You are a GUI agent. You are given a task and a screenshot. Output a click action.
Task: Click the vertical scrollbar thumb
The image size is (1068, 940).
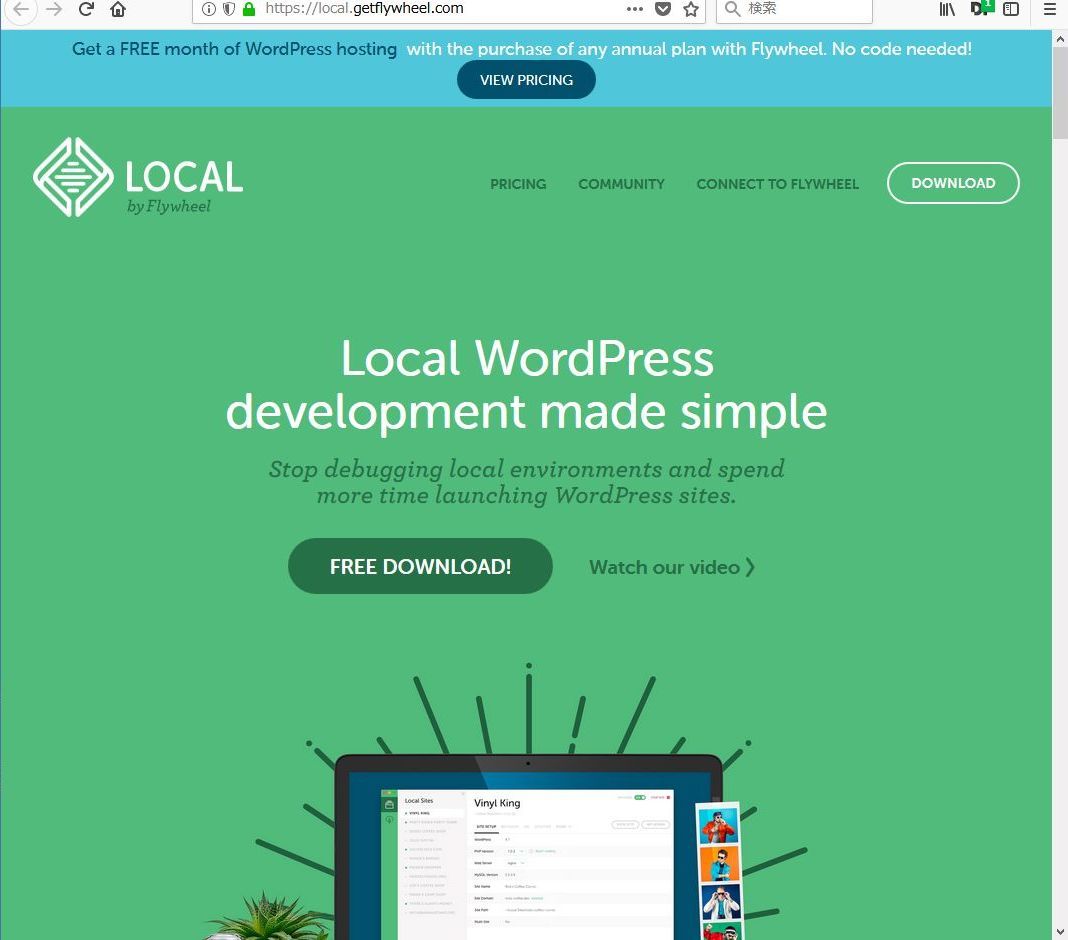[x=1060, y=93]
